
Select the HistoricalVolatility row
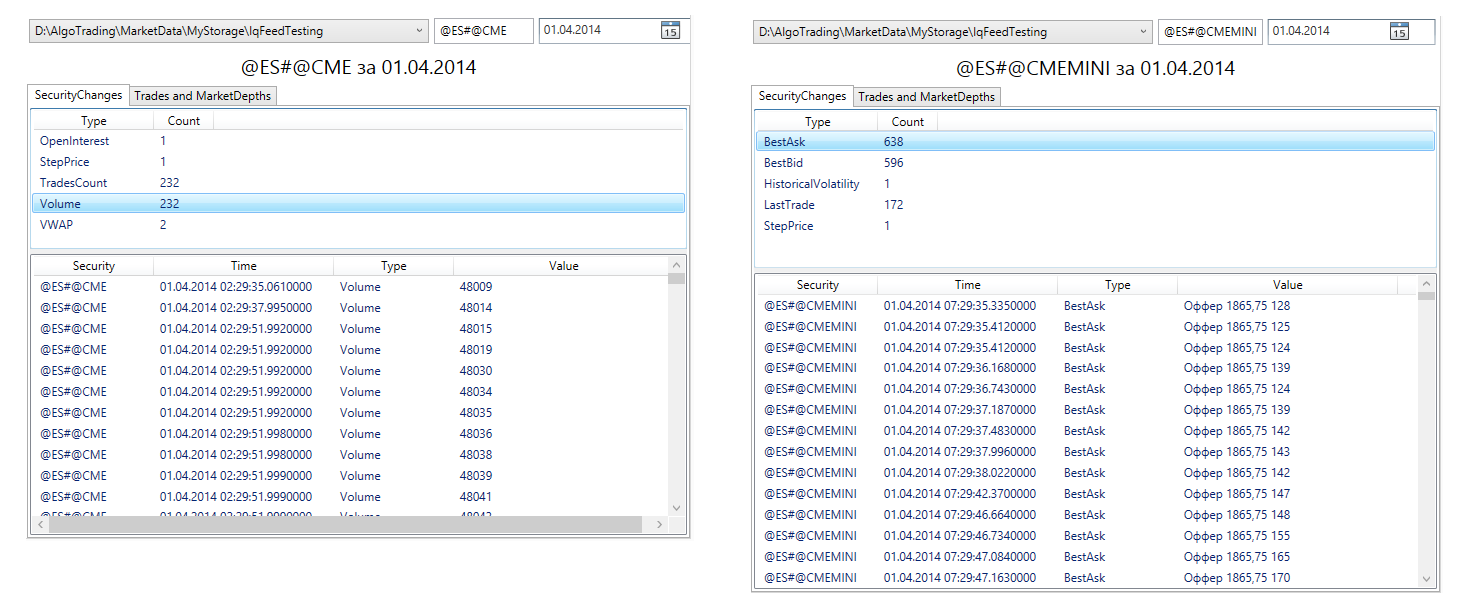coord(811,184)
